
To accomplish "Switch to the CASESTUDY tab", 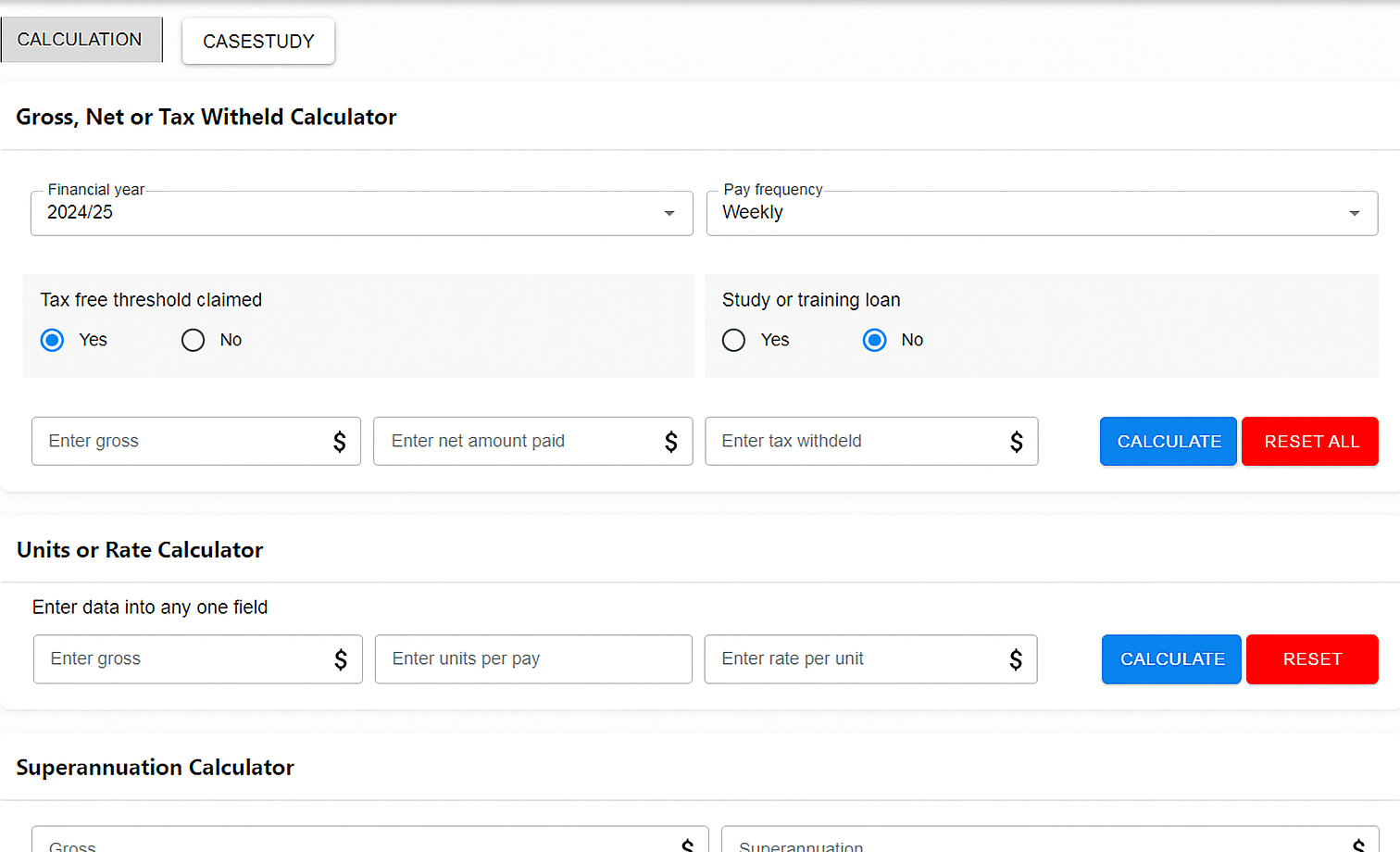I will pyautogui.click(x=258, y=42).
